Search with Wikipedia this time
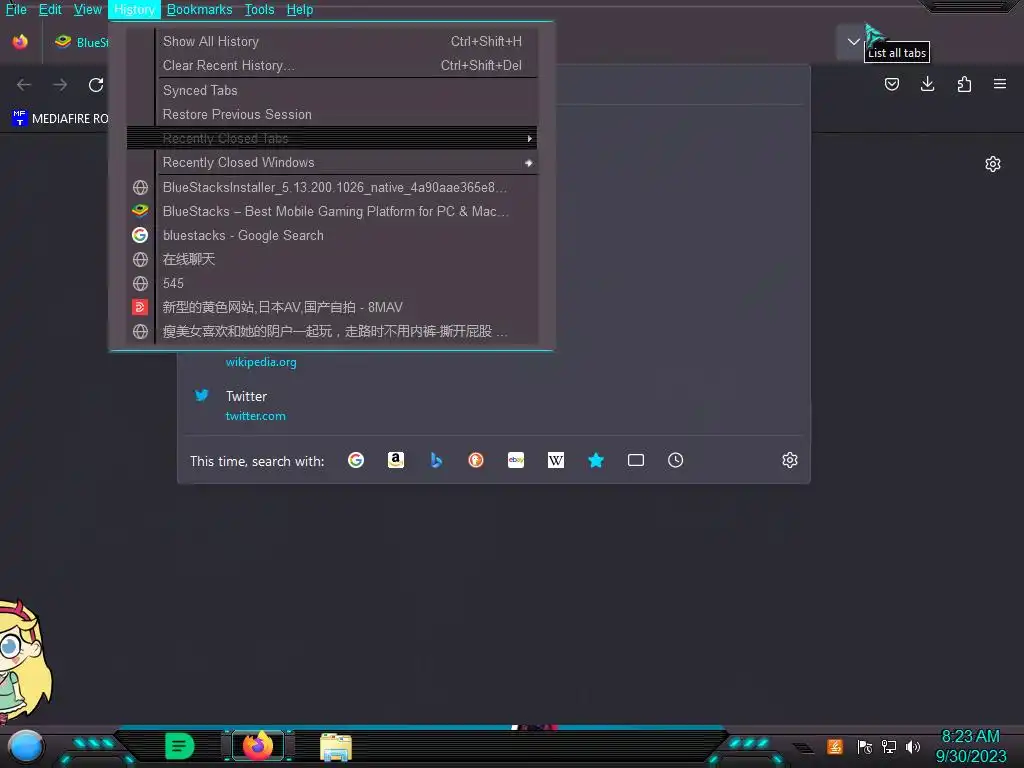This screenshot has height=768, width=1024. point(556,460)
